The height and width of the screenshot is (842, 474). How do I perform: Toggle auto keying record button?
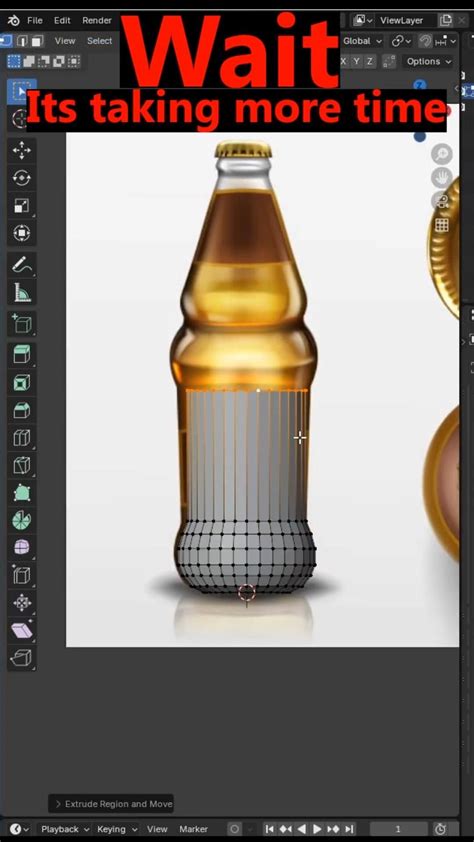tap(235, 829)
